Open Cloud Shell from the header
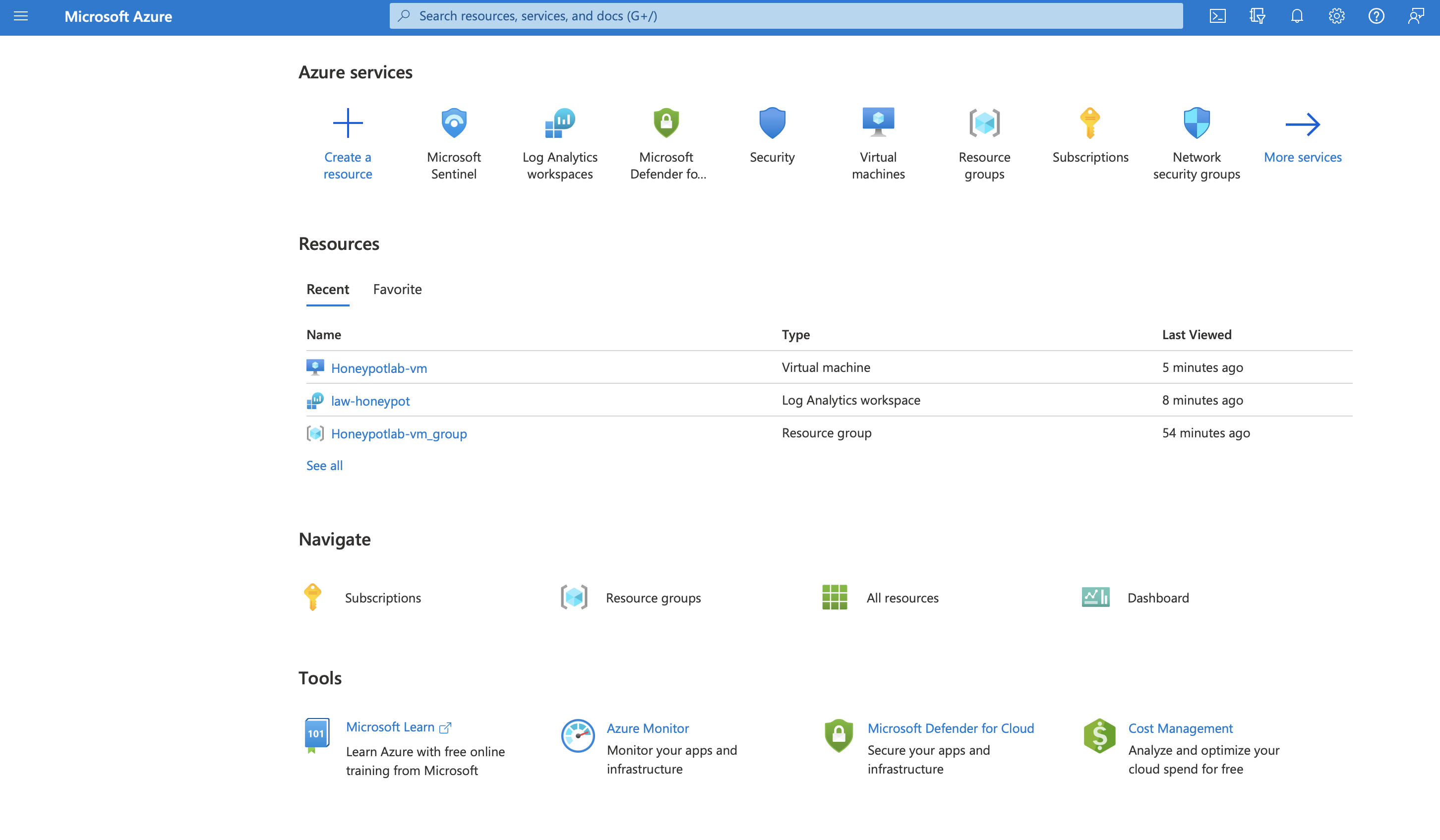Image resolution: width=1440 pixels, height=840 pixels. (x=1217, y=16)
